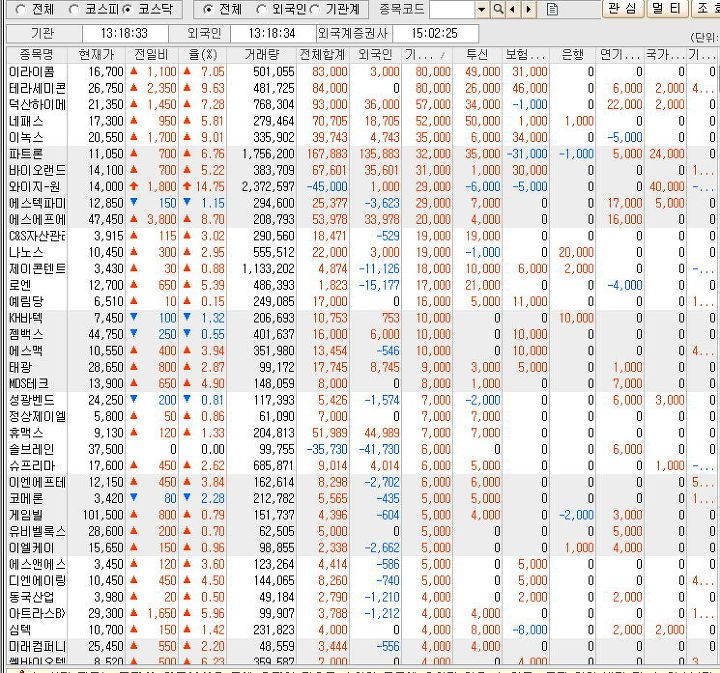This screenshot has height=673, width=720.
Task: Select the 외국인 radio button
Action: pyautogui.click(x=261, y=10)
